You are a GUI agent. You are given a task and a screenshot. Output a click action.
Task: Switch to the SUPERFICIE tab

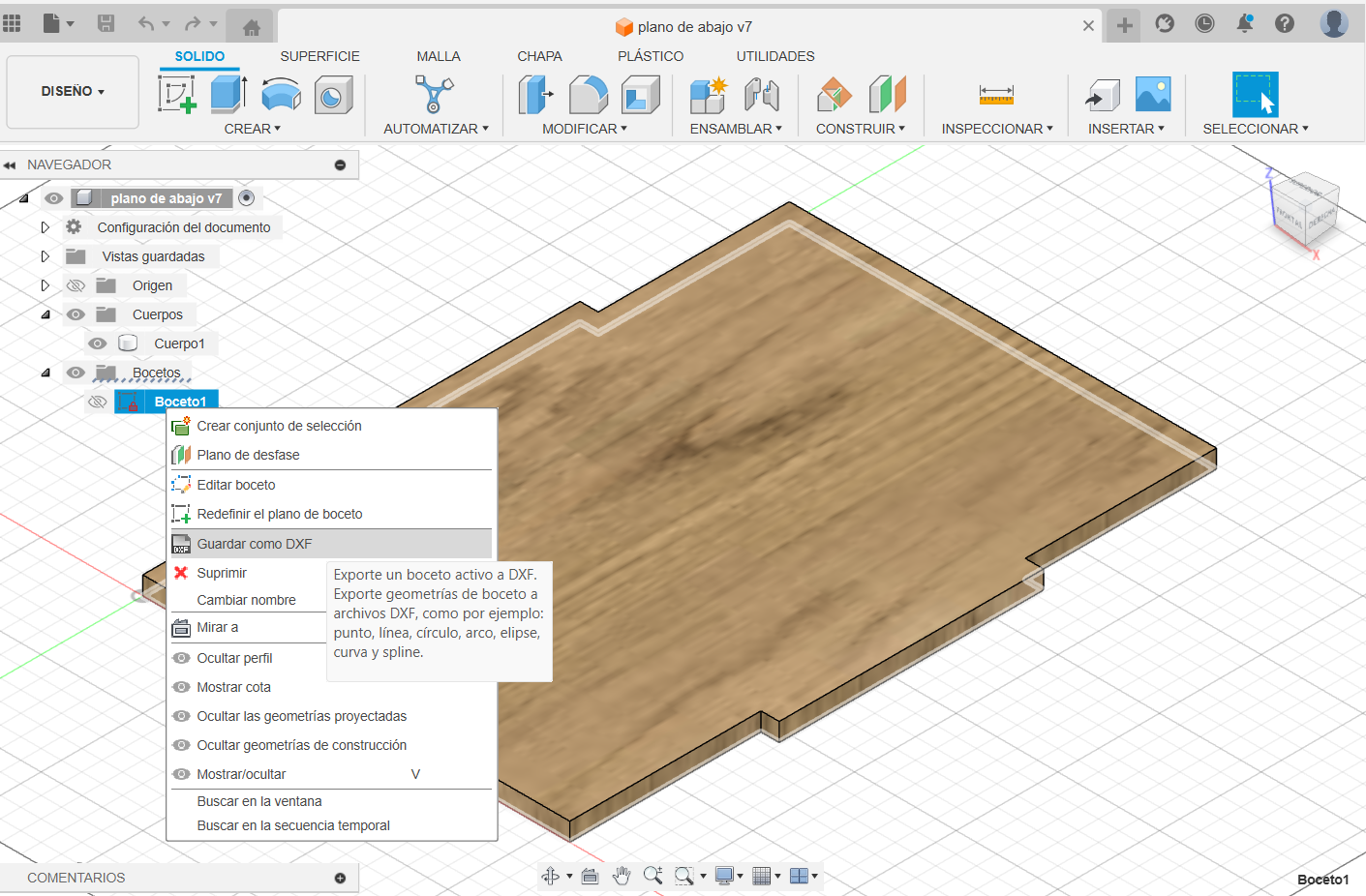click(x=319, y=56)
